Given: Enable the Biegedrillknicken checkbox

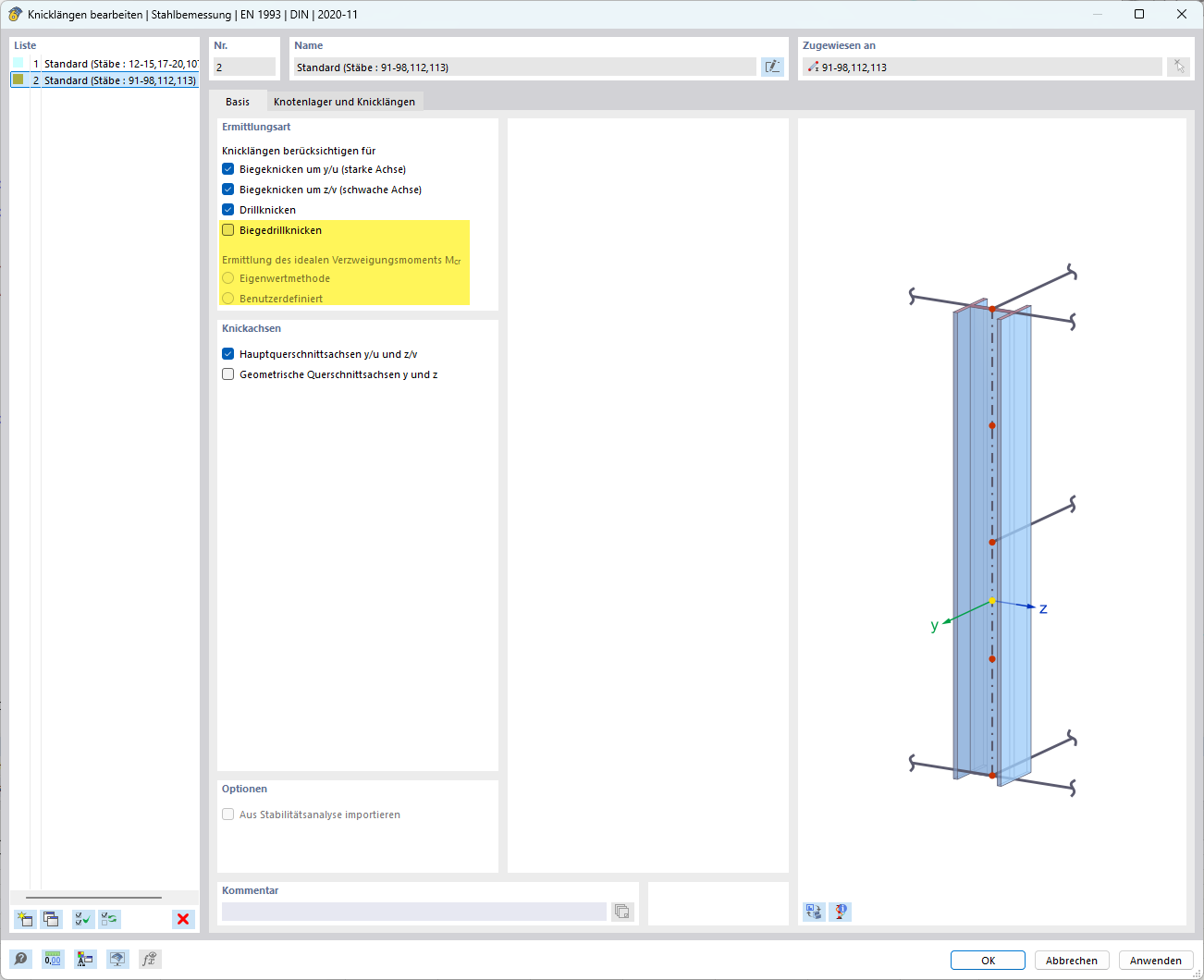Looking at the screenshot, I should pyautogui.click(x=228, y=230).
